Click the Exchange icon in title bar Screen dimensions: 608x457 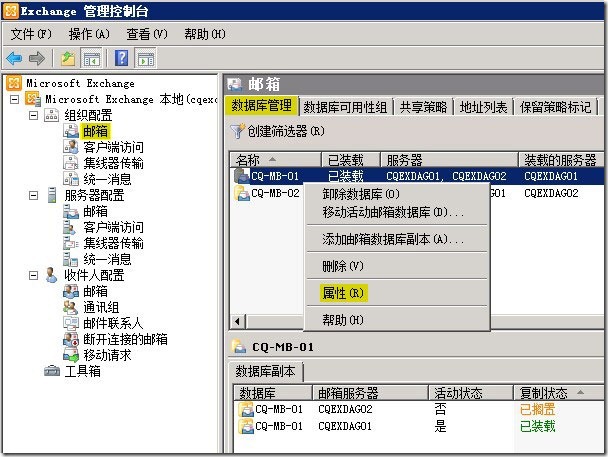[10, 11]
